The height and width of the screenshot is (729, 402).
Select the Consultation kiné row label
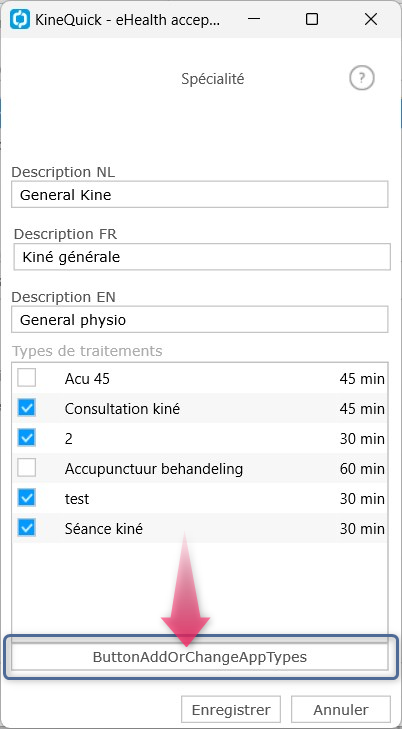(122, 409)
